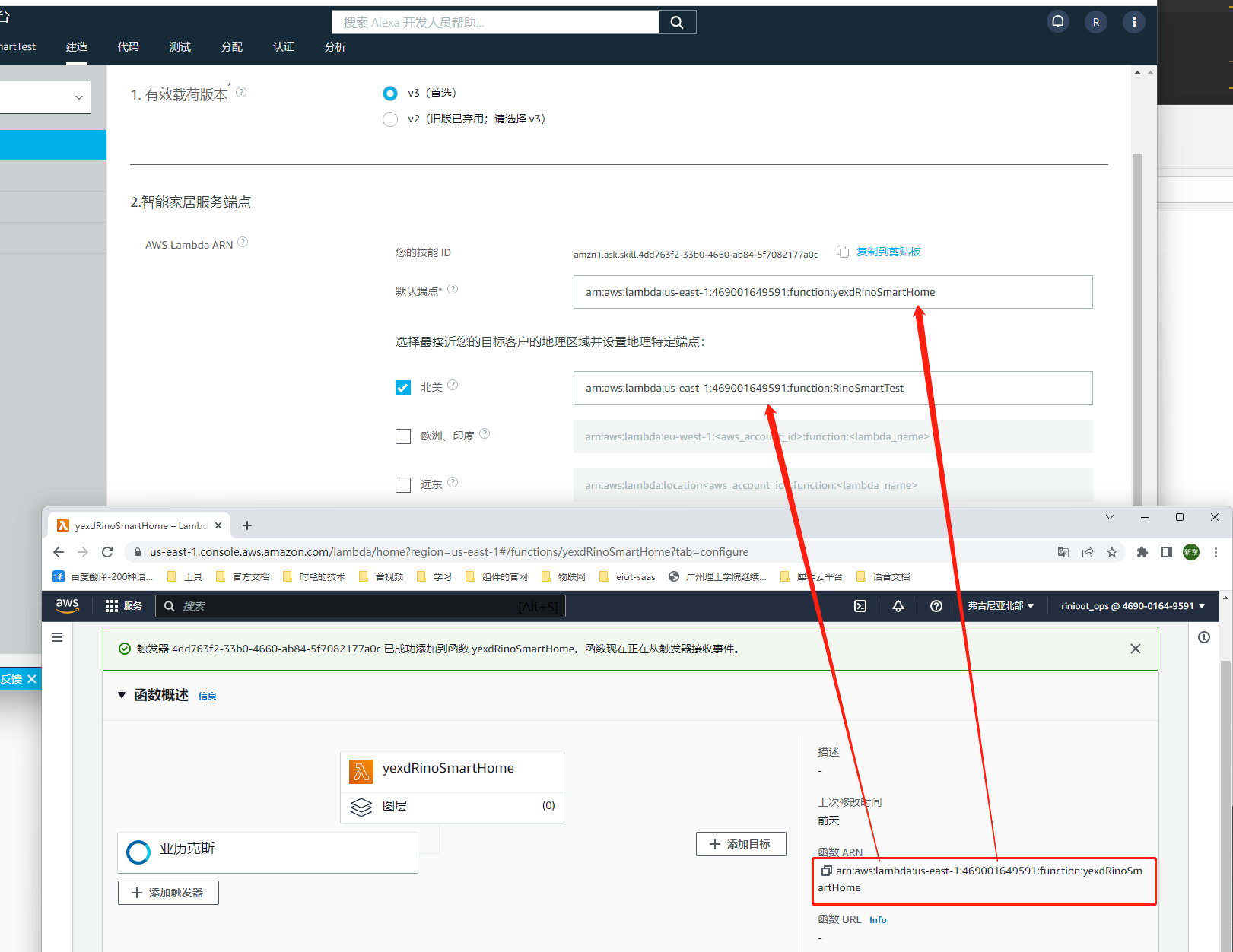
Task: Open Chrome three-dot menu
Action: pyautogui.click(x=1216, y=552)
